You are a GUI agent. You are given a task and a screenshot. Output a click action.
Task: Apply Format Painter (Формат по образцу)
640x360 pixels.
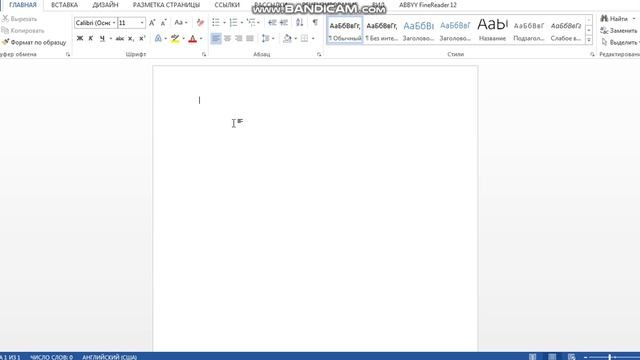coord(34,42)
